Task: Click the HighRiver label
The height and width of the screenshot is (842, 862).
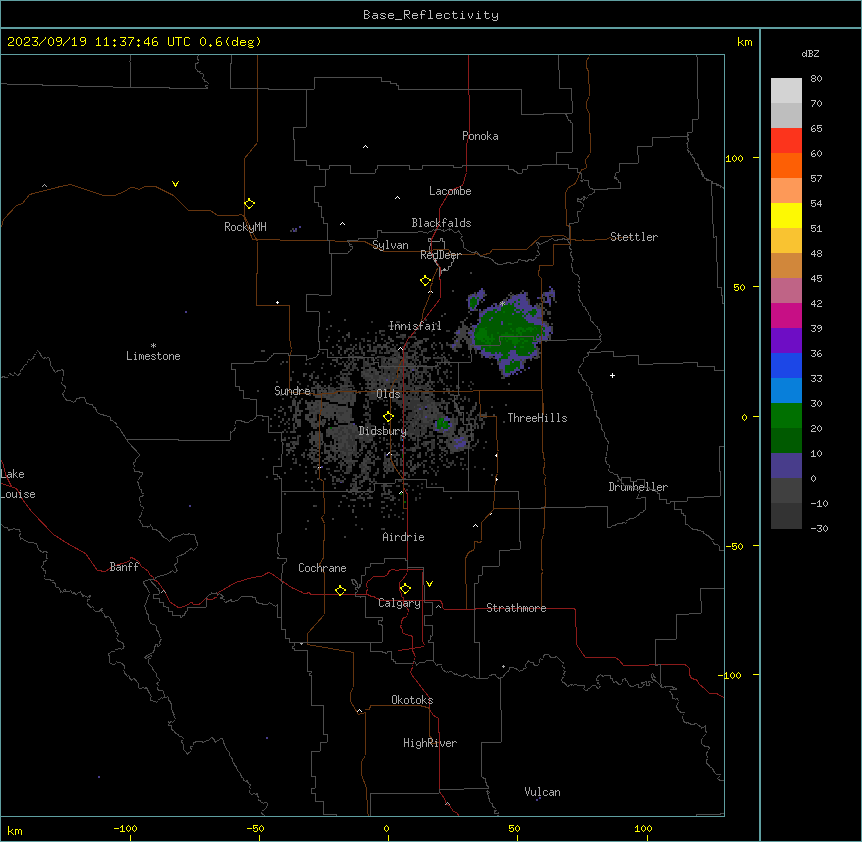Action: pyautogui.click(x=430, y=743)
